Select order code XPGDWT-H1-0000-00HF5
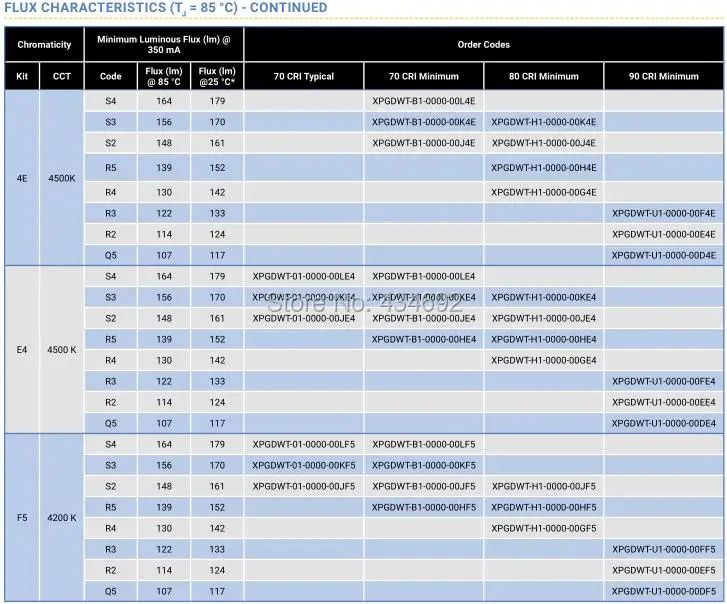This screenshot has height=604, width=727. (543, 508)
